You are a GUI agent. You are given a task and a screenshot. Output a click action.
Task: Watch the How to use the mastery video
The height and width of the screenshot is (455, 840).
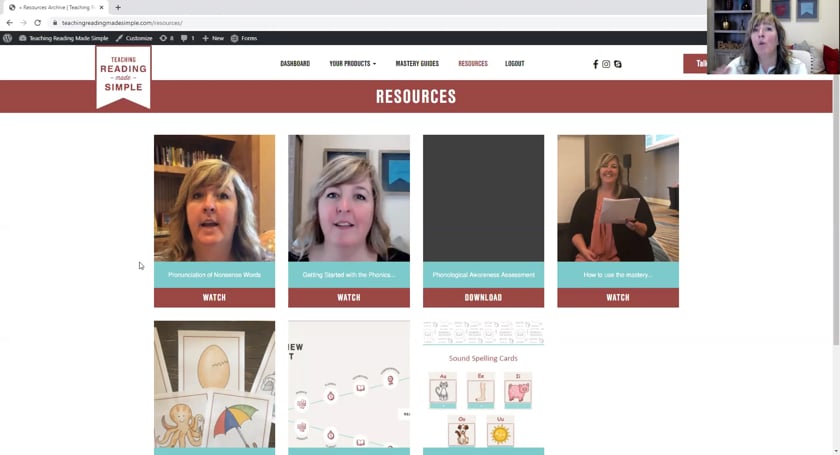pyautogui.click(x=618, y=297)
